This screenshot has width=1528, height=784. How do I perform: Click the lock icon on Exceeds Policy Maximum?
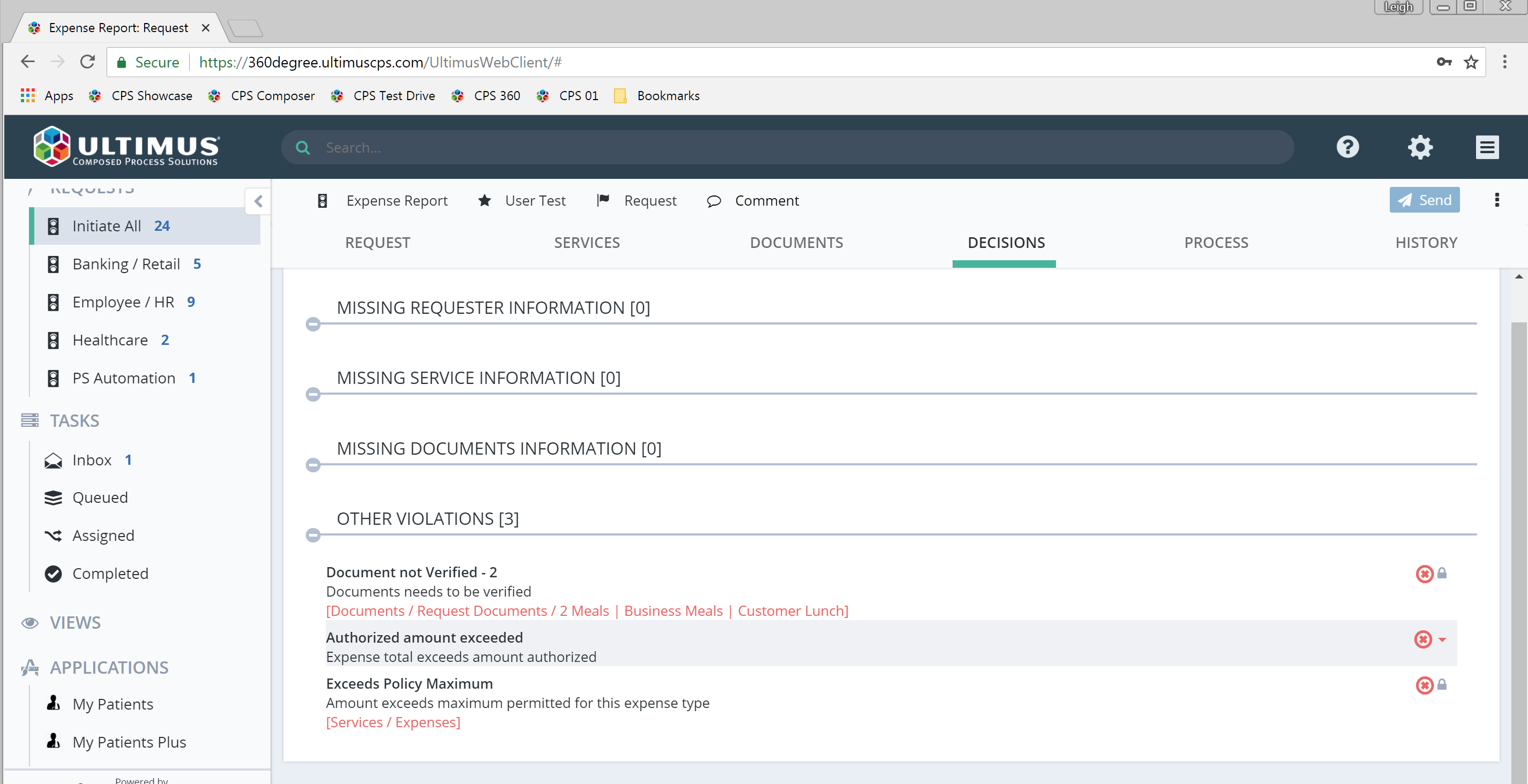[x=1442, y=684]
